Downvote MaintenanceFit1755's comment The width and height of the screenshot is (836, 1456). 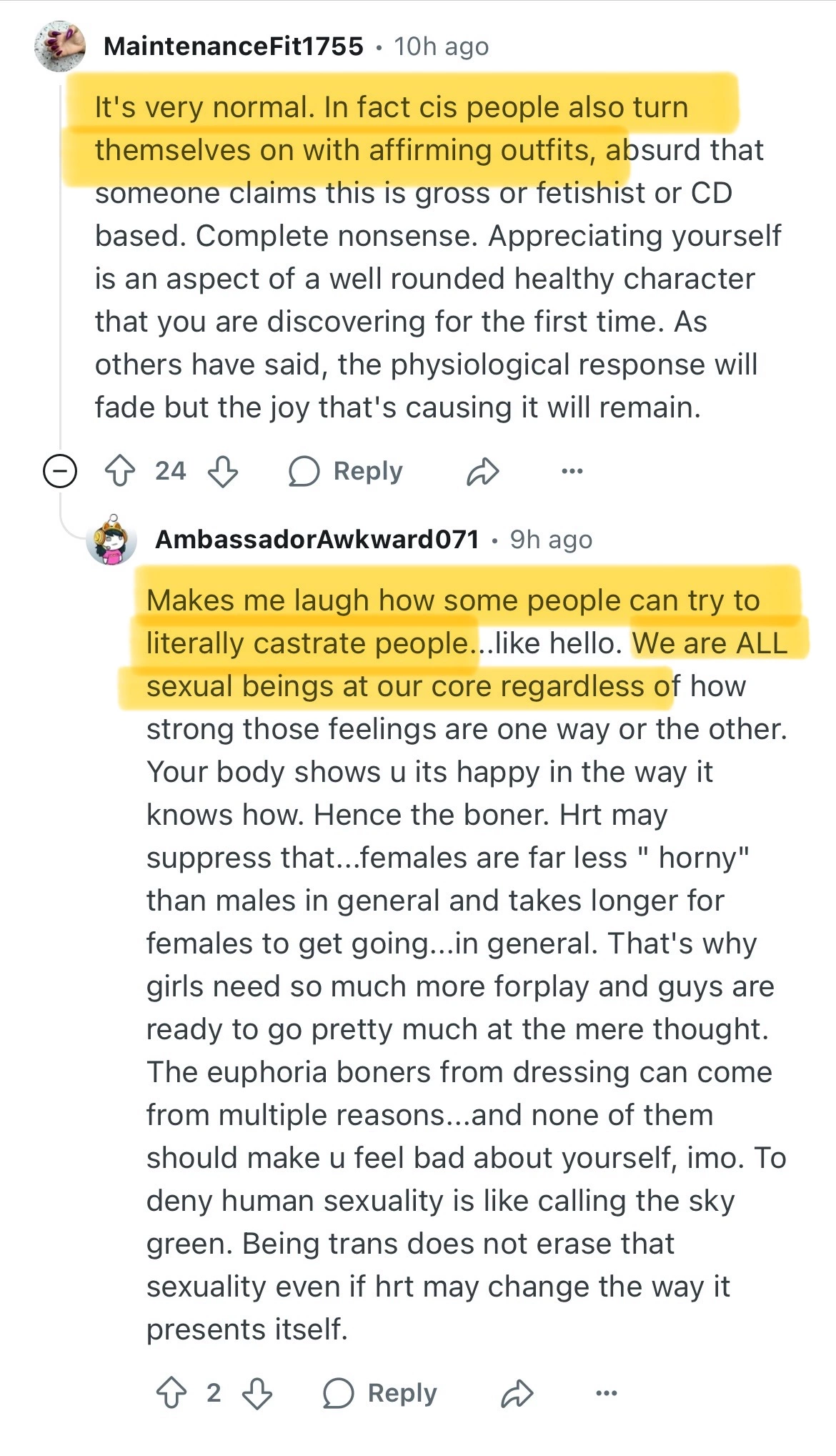pos(222,472)
